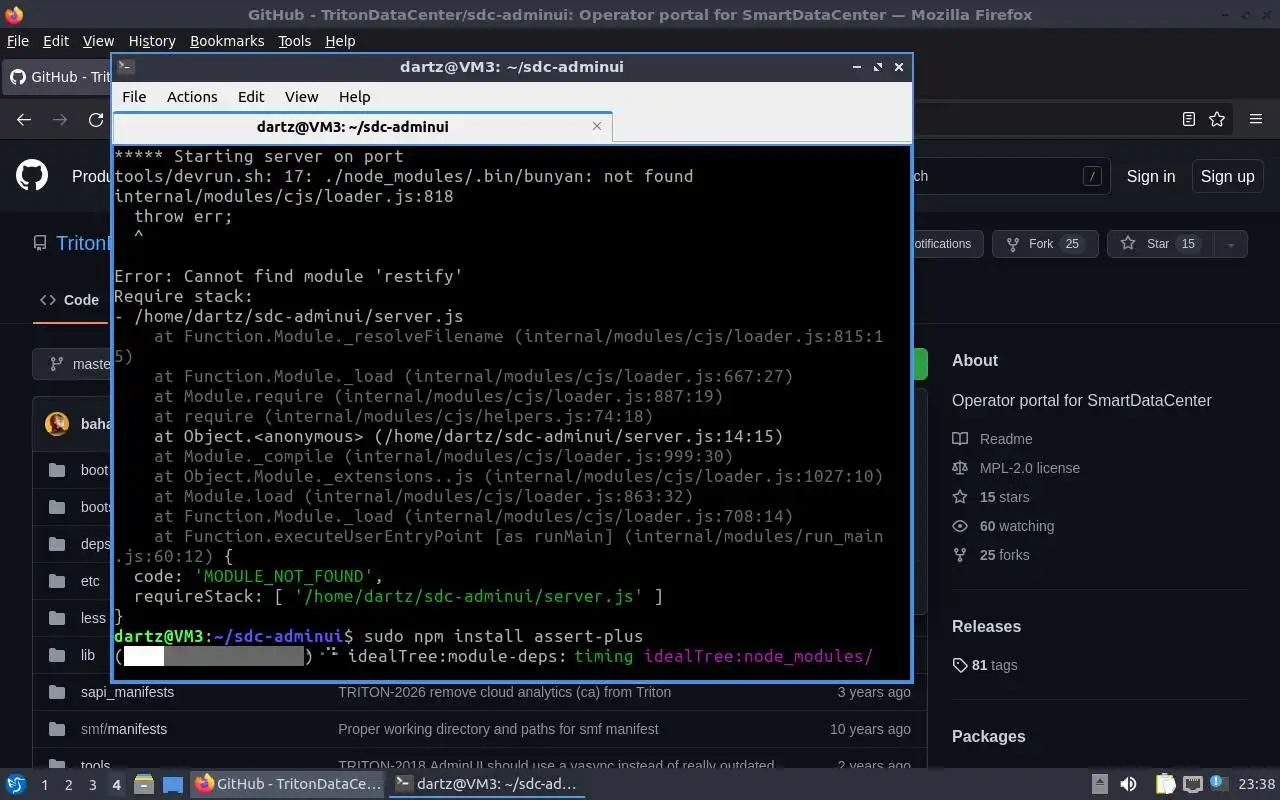The image size is (1280, 800).
Task: Open the terminal Actions menu
Action: tap(192, 97)
